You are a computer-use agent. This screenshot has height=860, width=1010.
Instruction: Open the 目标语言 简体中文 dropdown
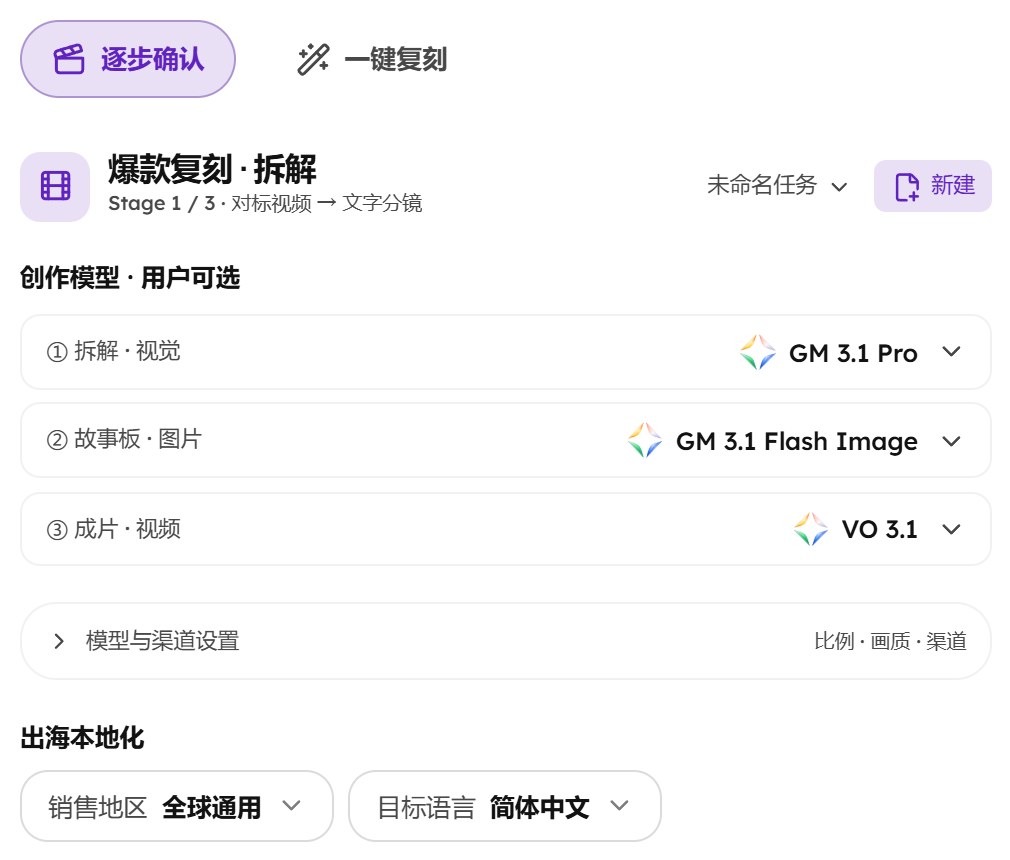504,806
